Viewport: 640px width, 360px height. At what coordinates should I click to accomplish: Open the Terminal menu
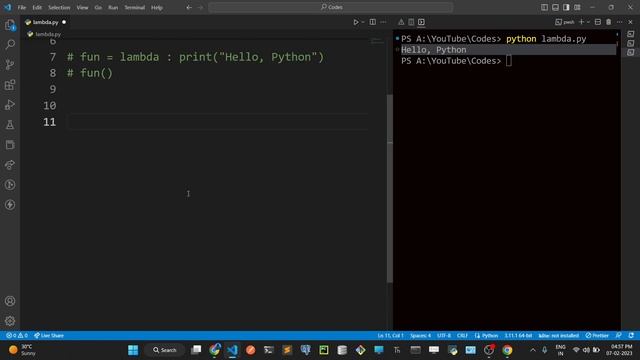click(134, 7)
